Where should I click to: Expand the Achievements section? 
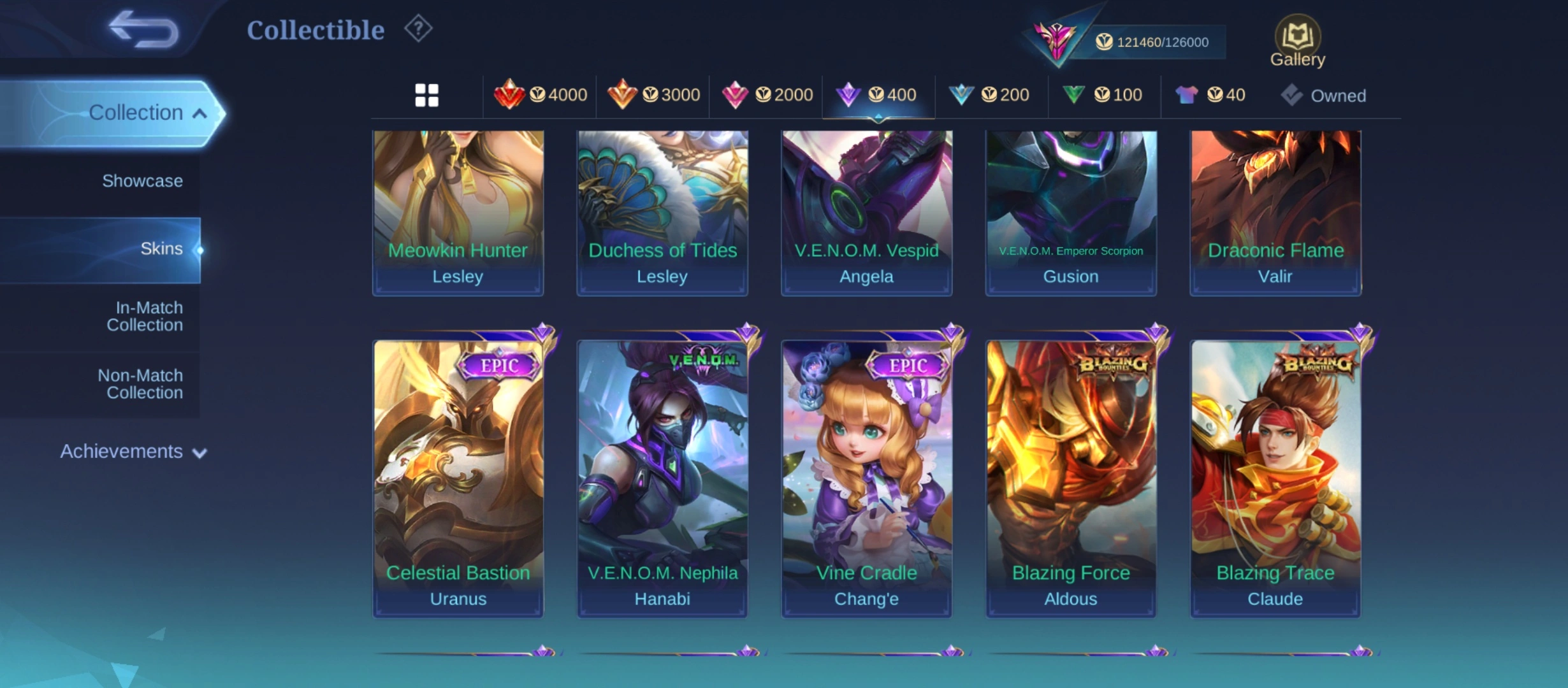point(133,452)
